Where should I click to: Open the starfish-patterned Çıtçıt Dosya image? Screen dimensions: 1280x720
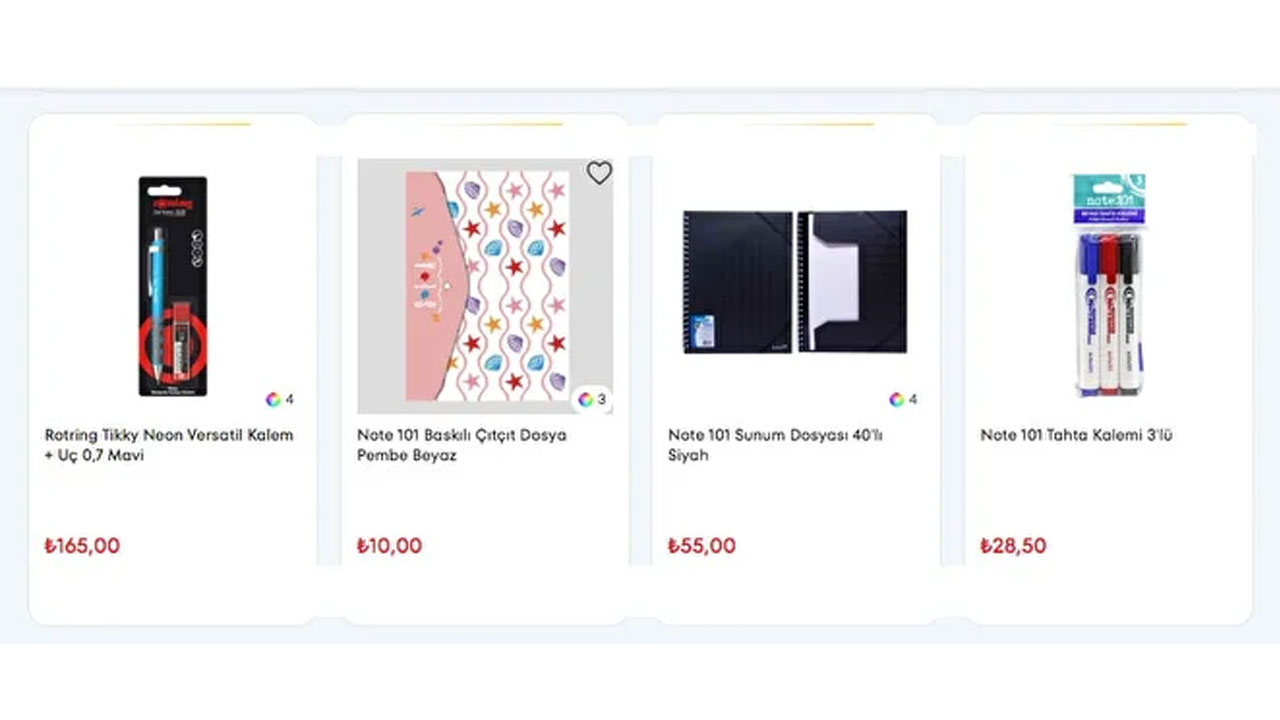pyautogui.click(x=485, y=286)
